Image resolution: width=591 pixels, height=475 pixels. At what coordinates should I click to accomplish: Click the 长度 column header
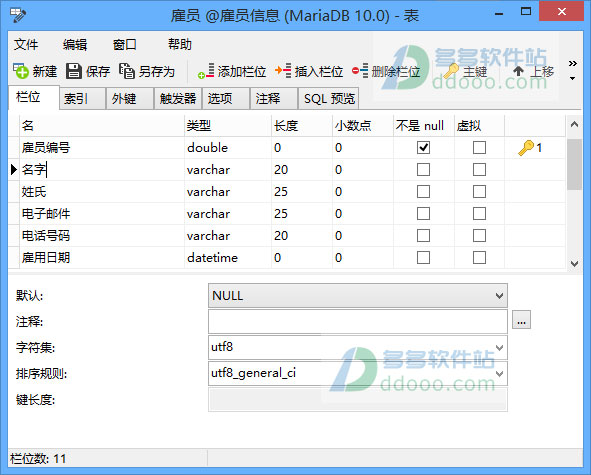[x=302, y=126]
